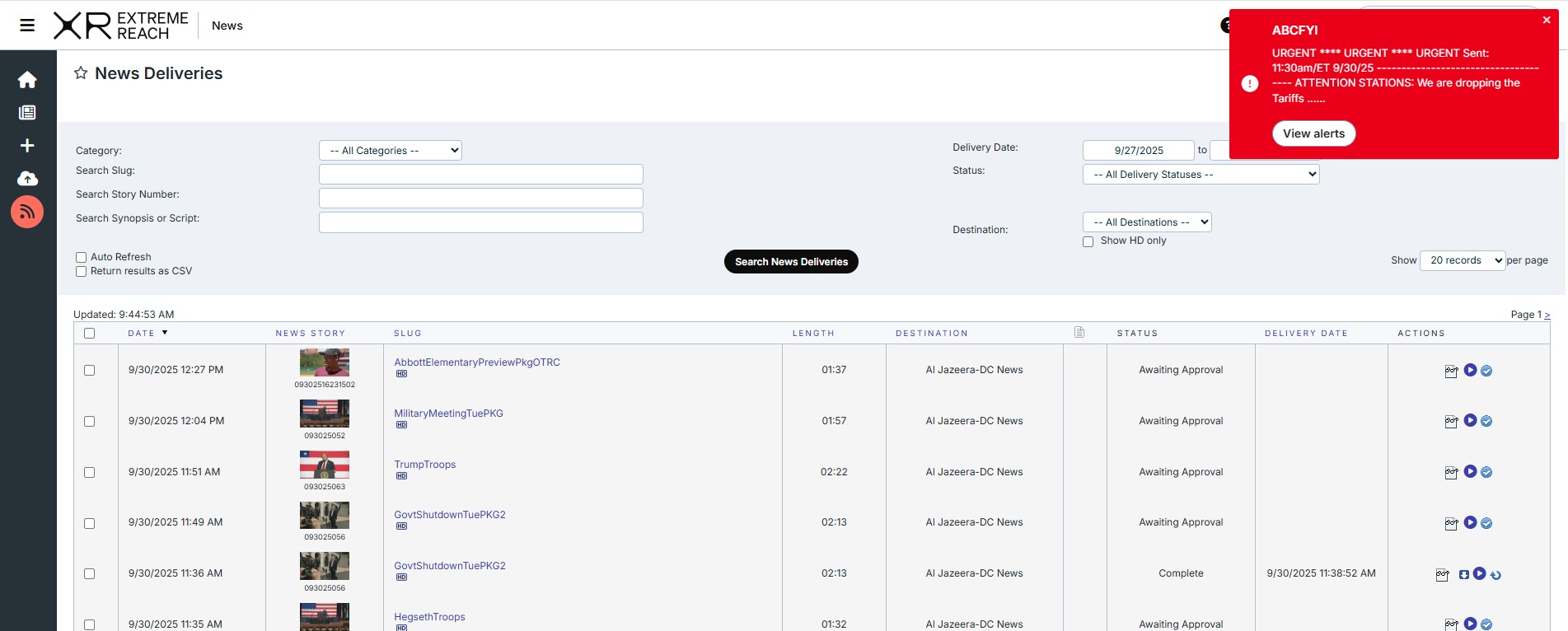
Task: Download the completed GovtShutdownTuePKG2 delivery
Action: tap(1463, 575)
